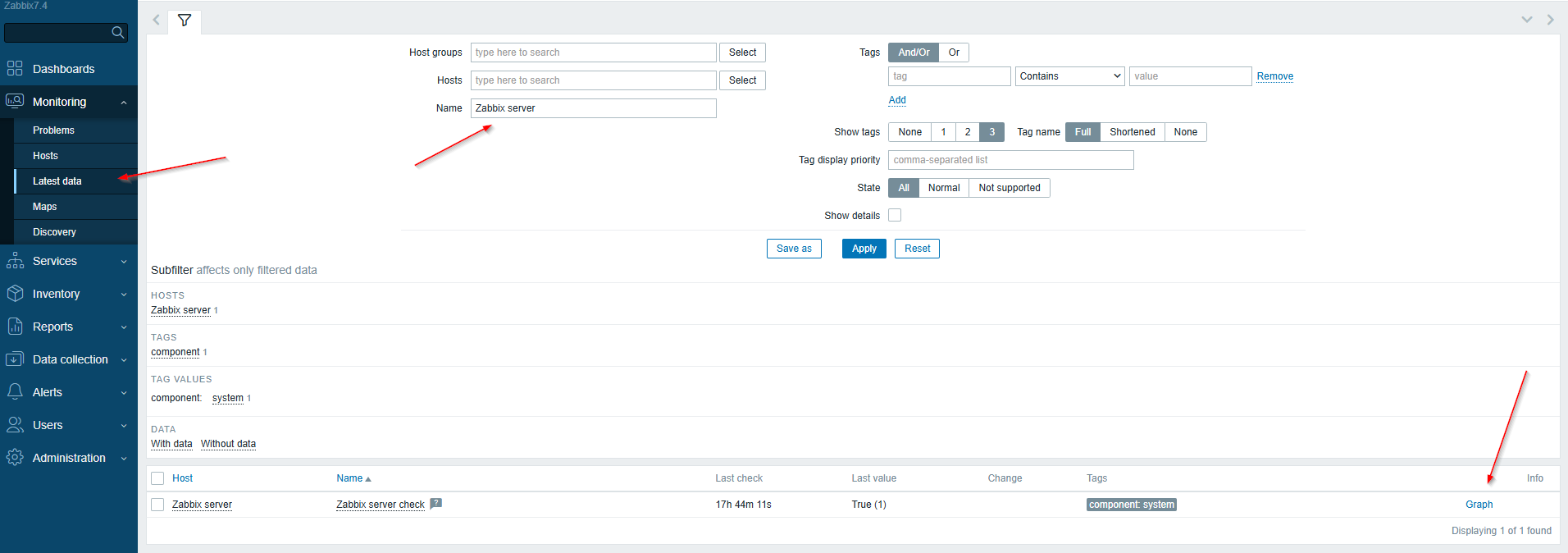Click the Administration gear icon
Viewport: 1568px width, 553px height.
click(x=15, y=458)
